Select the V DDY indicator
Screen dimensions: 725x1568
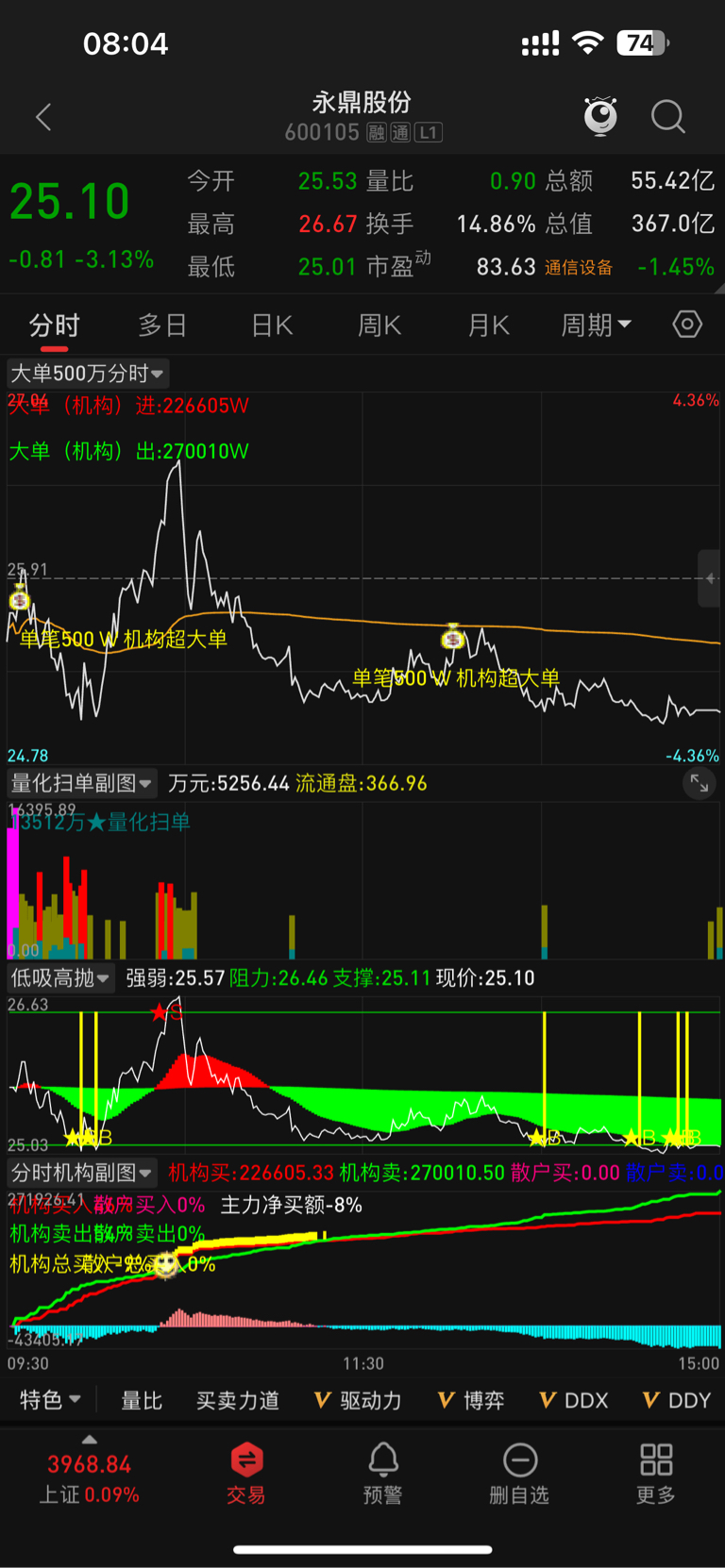point(676,1401)
